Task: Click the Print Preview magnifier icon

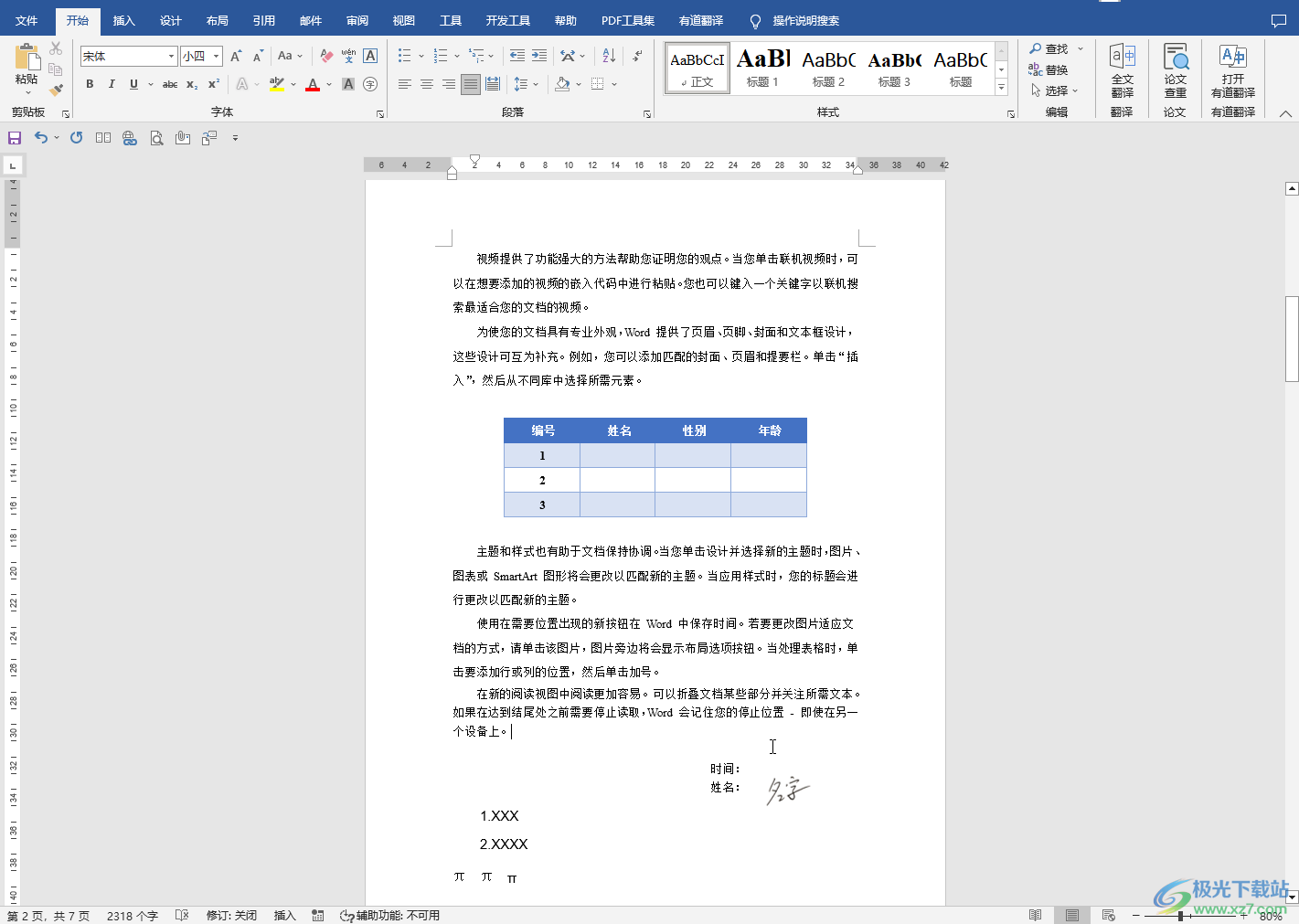Action: (x=156, y=138)
